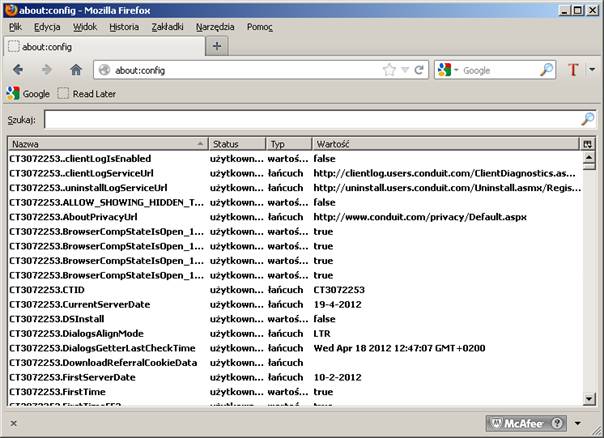Screen dimensions: 604x438
Task: Select CT3072253.CurrentServerDate preference
Action: coord(295,305)
